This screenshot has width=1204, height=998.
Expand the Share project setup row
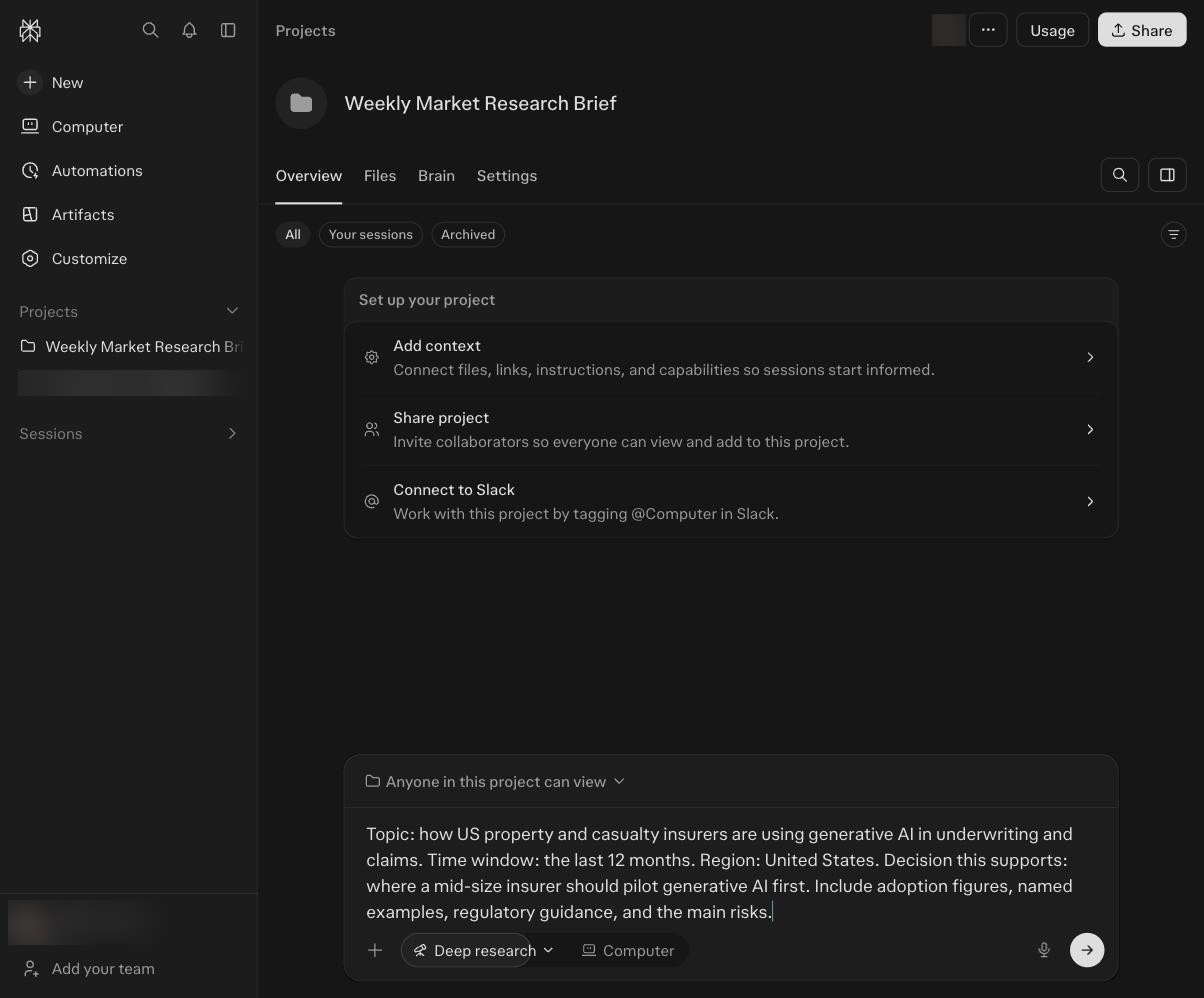pos(731,430)
